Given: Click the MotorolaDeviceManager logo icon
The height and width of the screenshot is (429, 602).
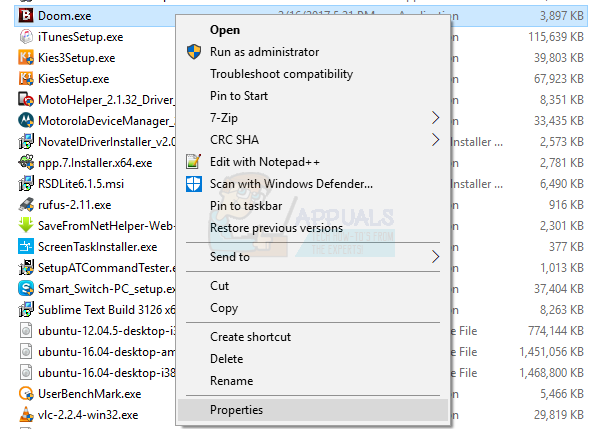Looking at the screenshot, I should pos(26,121).
